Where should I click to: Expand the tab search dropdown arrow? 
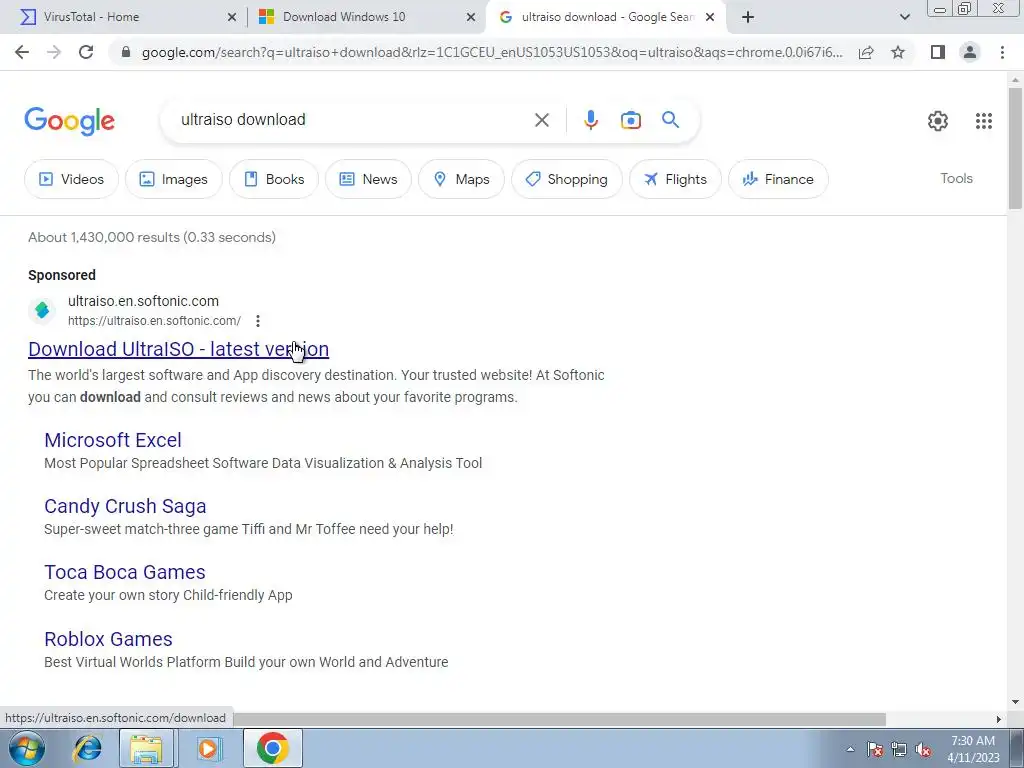tap(904, 17)
